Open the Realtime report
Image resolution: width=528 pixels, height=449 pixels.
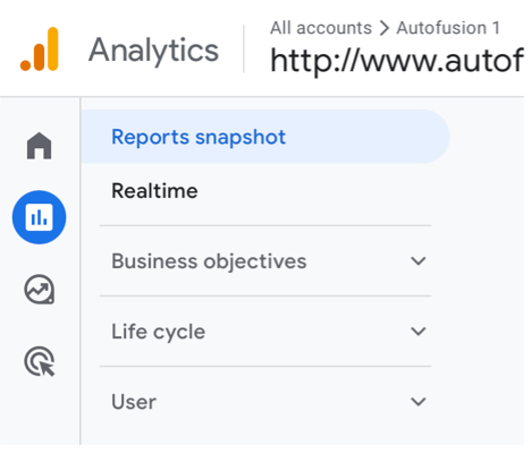pos(155,191)
